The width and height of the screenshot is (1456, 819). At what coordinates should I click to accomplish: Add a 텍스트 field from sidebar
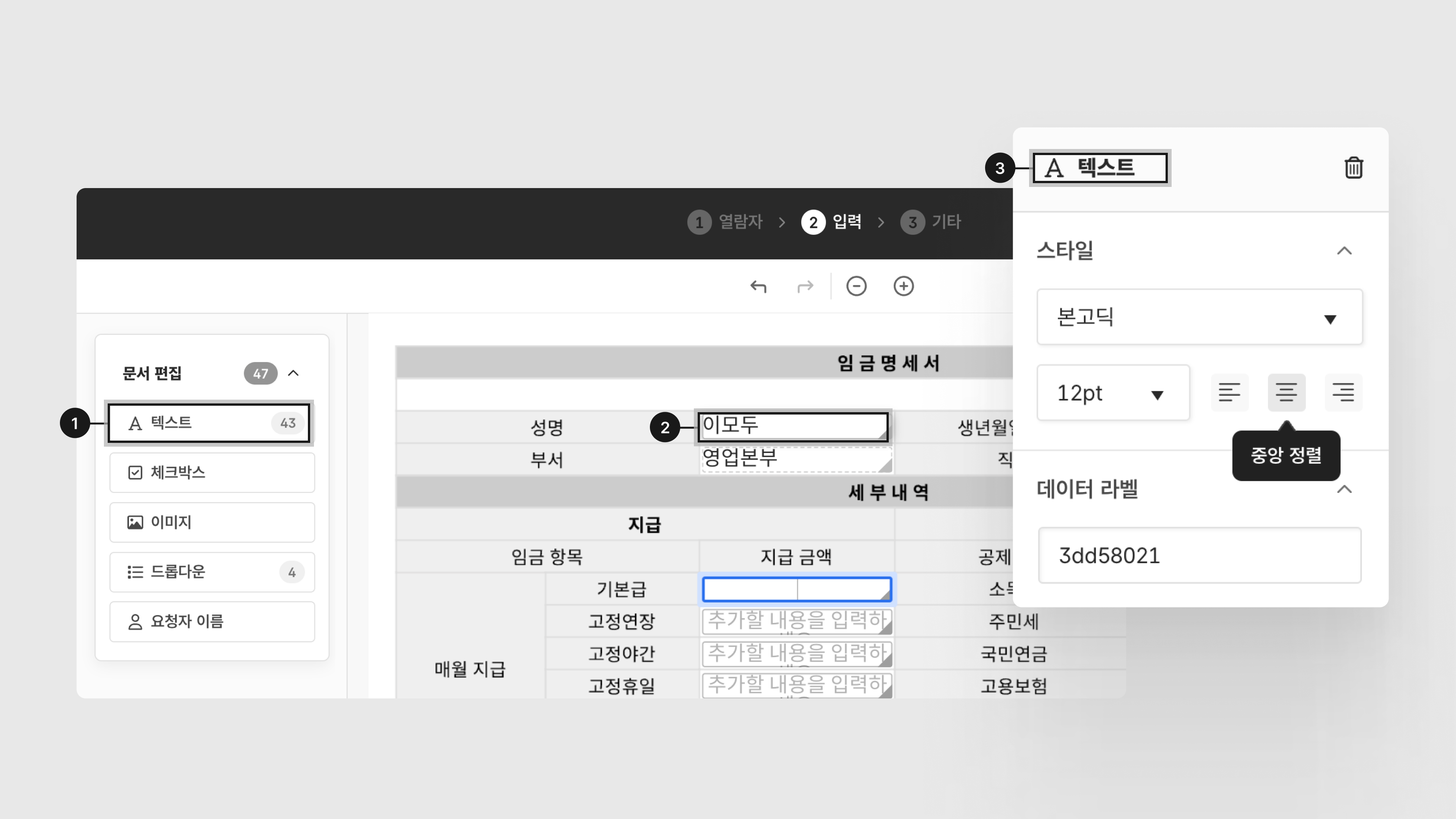209,423
